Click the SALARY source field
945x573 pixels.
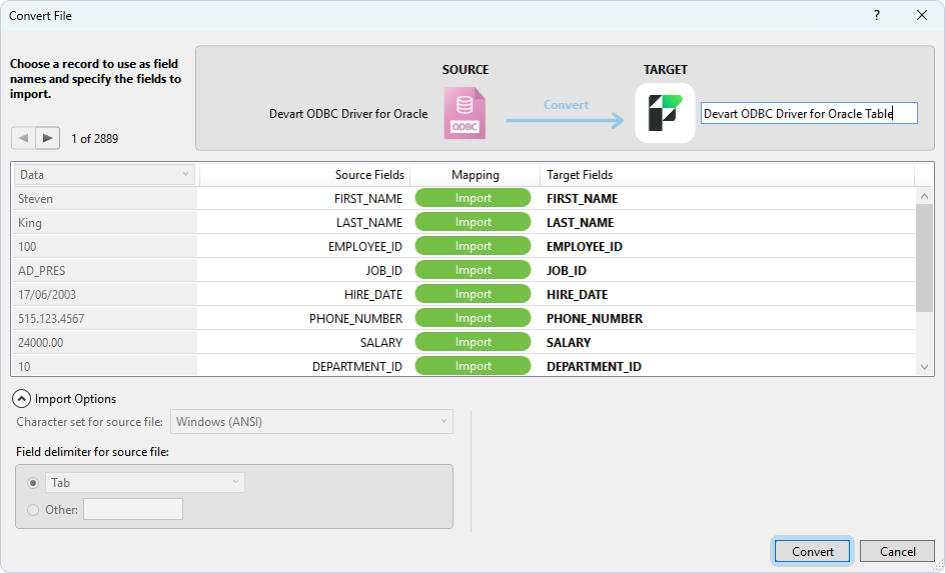point(381,343)
